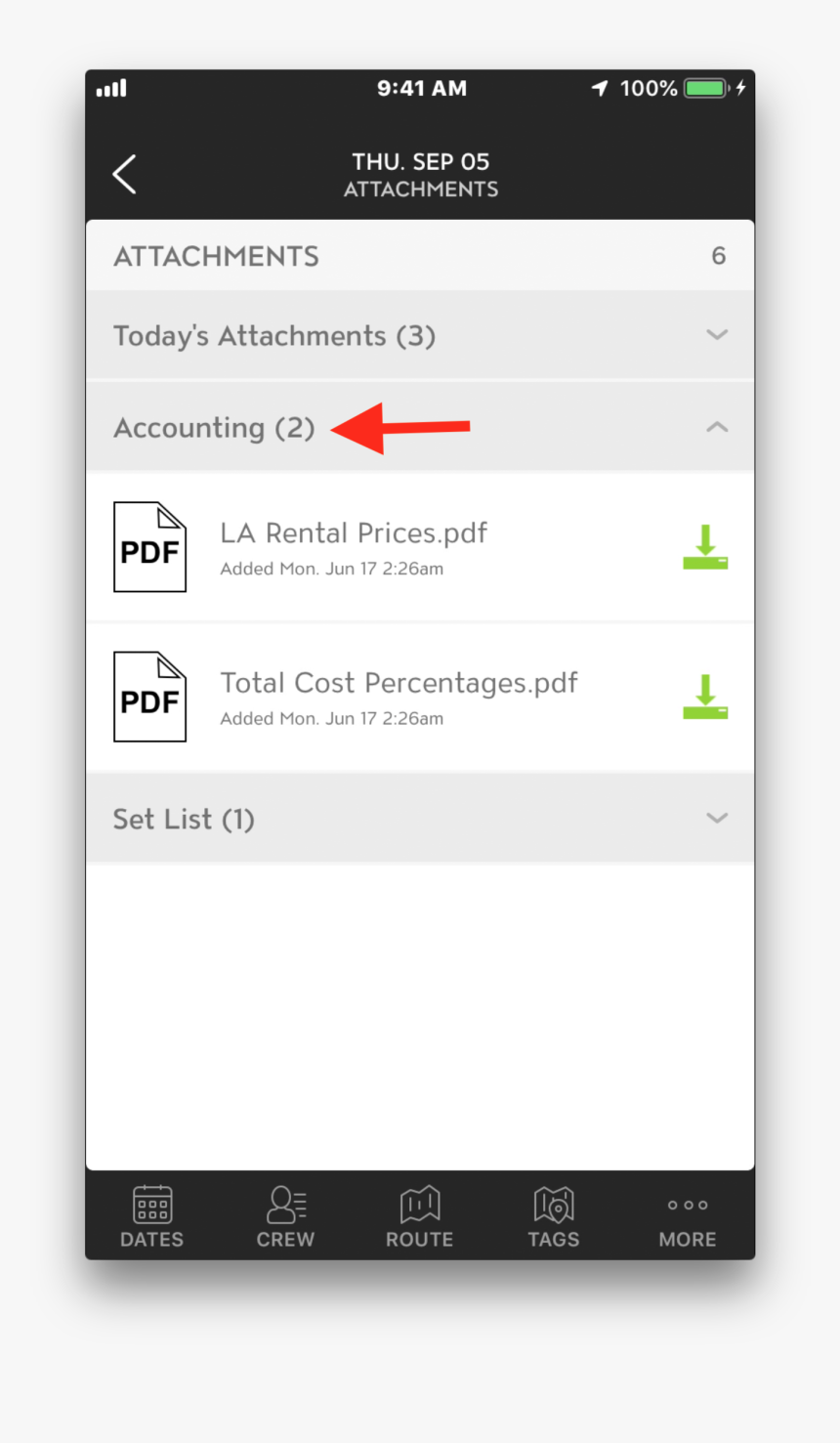840x1443 pixels.
Task: Download LA Rental Prices.pdf file
Action: pyautogui.click(x=705, y=547)
